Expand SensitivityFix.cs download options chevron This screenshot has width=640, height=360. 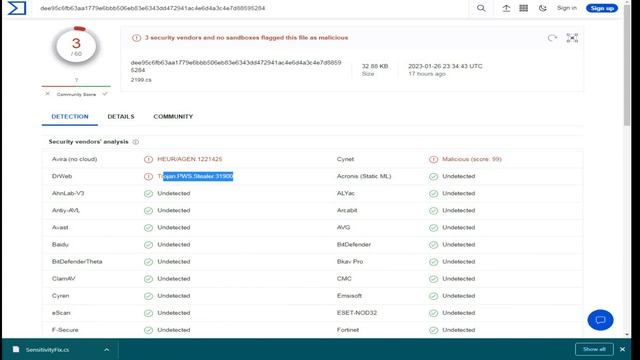click(x=107, y=350)
